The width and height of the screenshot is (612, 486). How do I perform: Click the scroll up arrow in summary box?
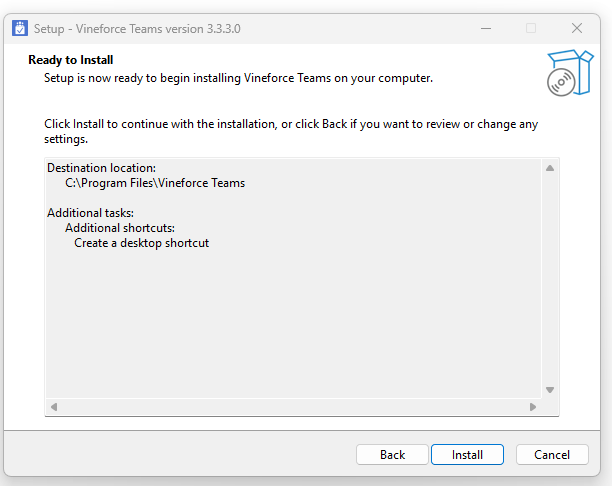pyautogui.click(x=550, y=168)
